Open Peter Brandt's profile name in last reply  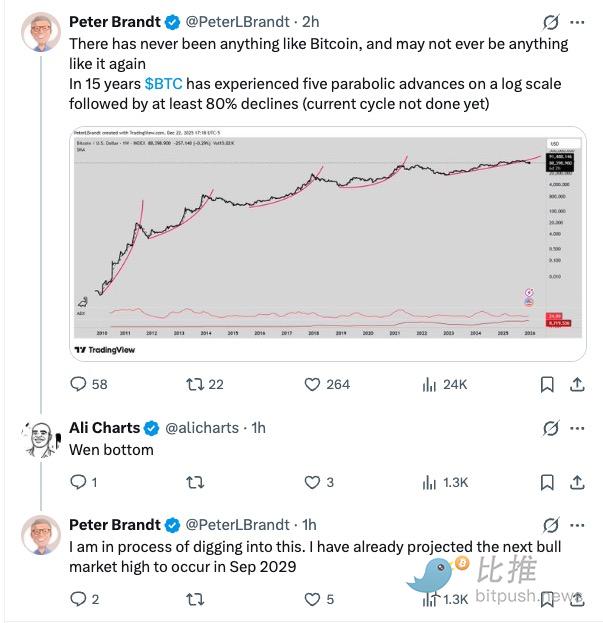(x=114, y=525)
